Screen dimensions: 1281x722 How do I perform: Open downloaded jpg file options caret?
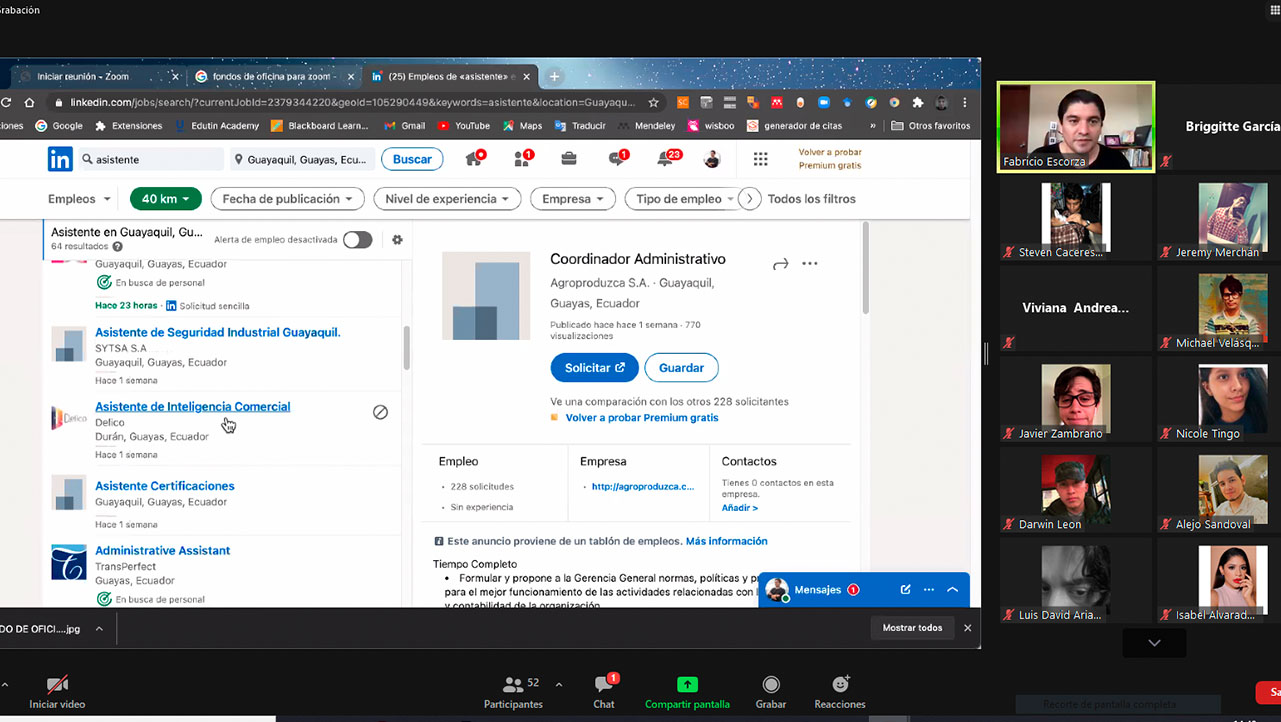coord(99,629)
